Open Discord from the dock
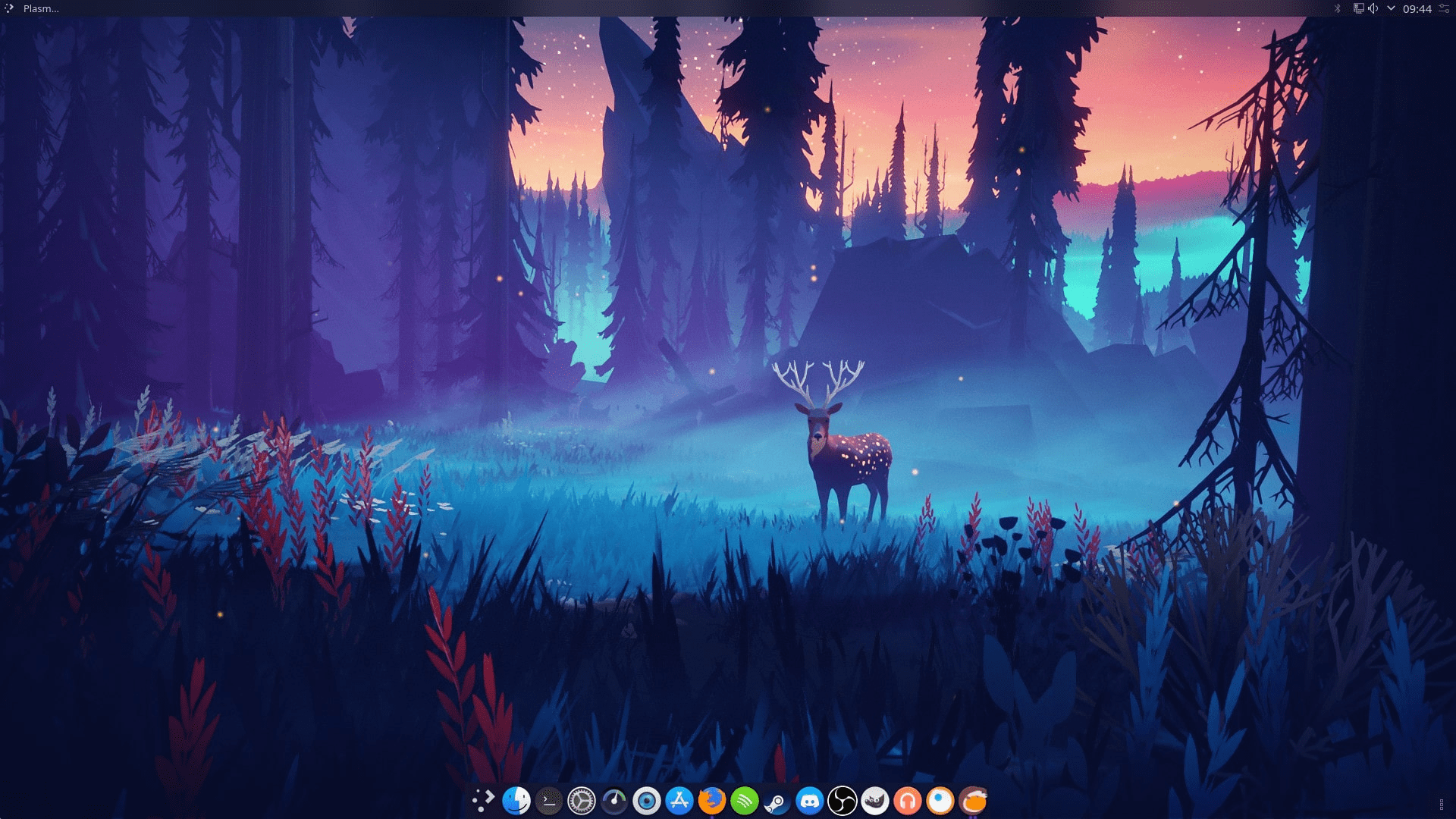Viewport: 1456px width, 819px height. pos(810,801)
